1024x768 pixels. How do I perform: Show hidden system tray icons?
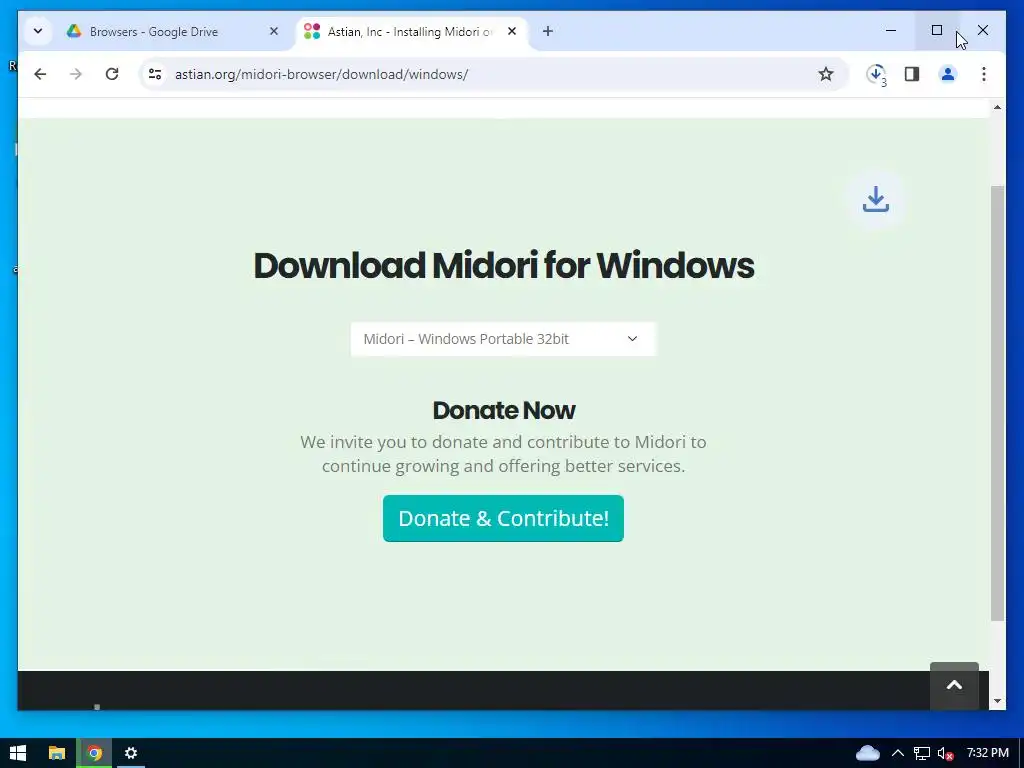pos(898,753)
